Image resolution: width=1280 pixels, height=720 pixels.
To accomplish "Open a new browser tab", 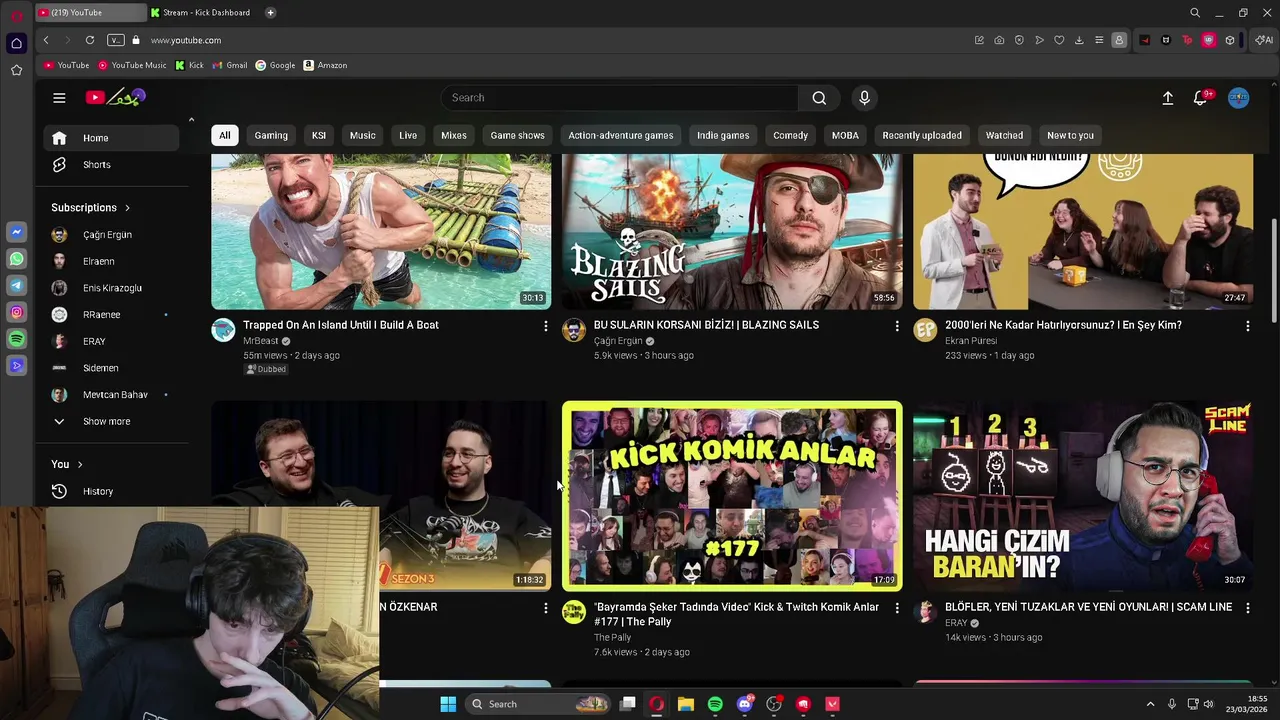I will tap(271, 12).
